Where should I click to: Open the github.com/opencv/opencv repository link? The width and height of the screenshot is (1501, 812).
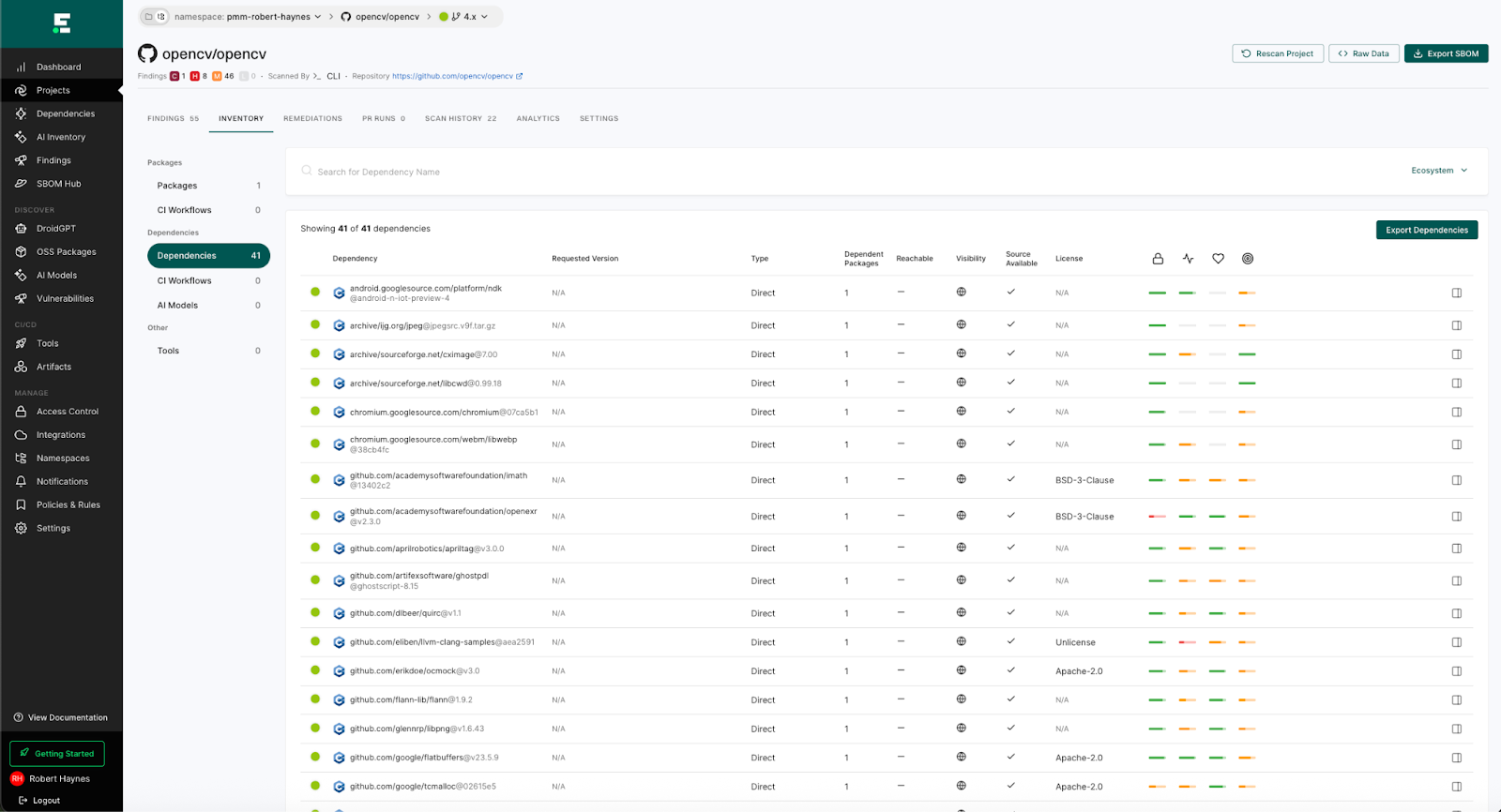click(x=452, y=77)
